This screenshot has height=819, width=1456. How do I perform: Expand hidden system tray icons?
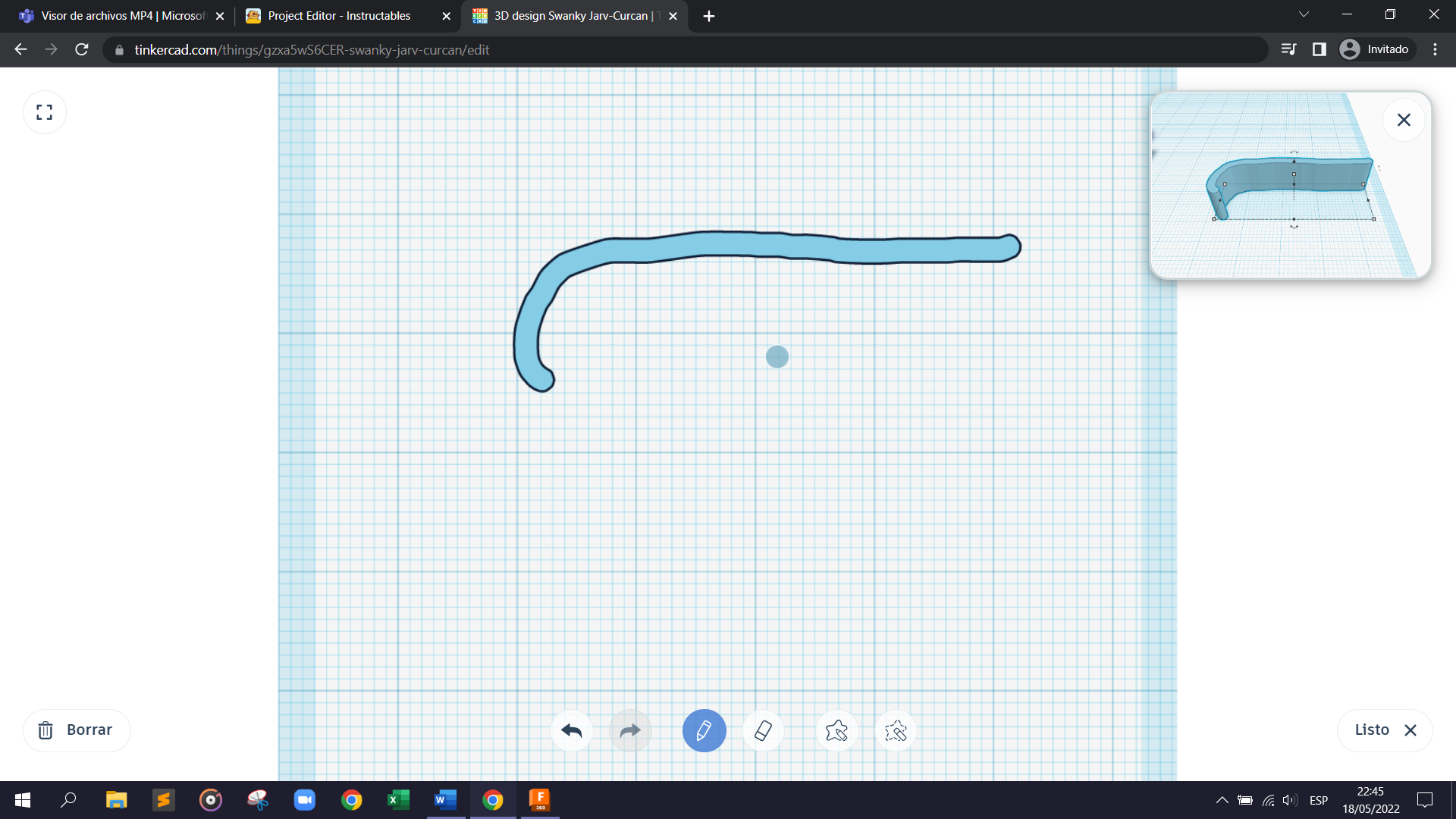(x=1222, y=800)
